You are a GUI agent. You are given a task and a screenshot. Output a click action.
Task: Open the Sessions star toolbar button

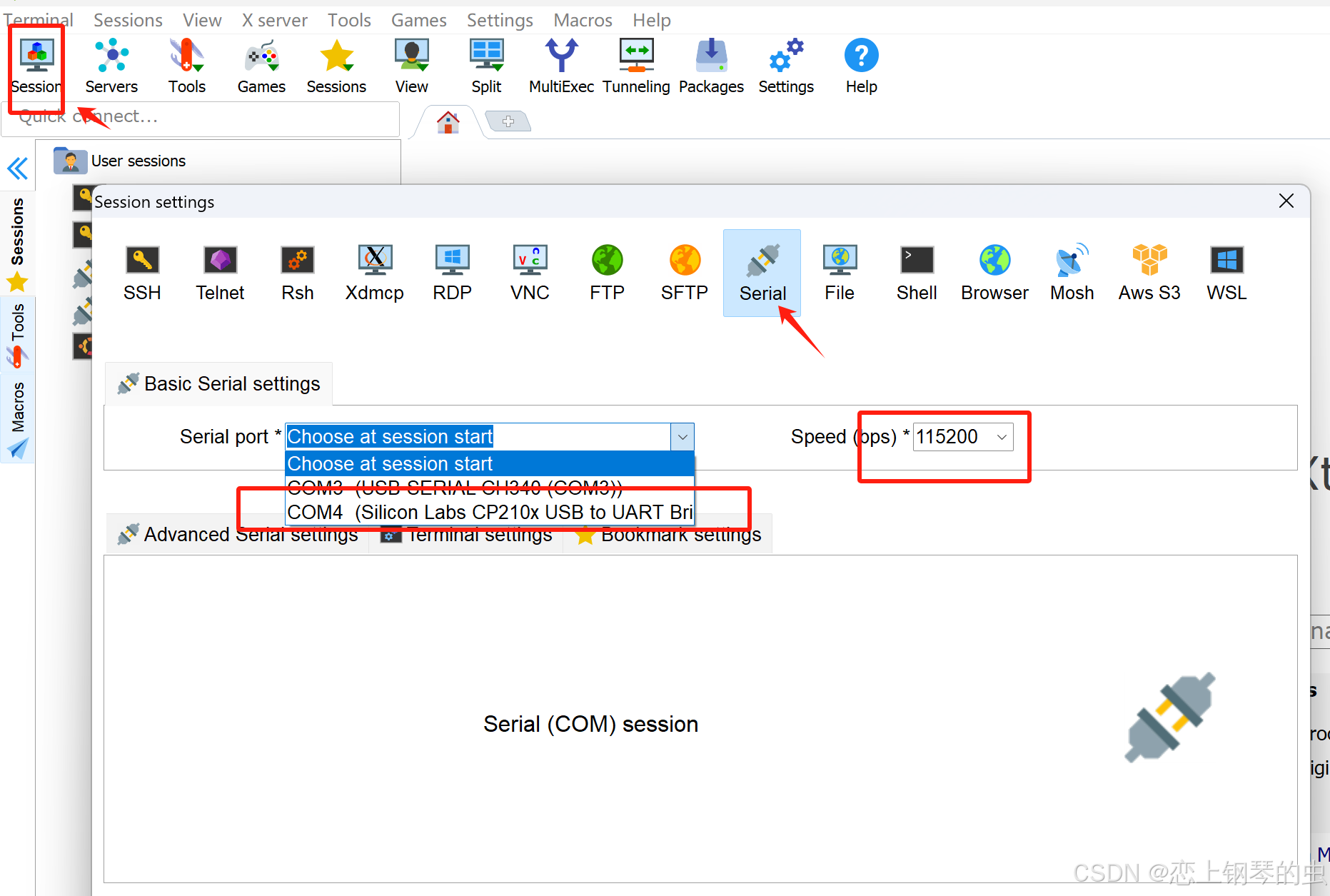pyautogui.click(x=336, y=66)
